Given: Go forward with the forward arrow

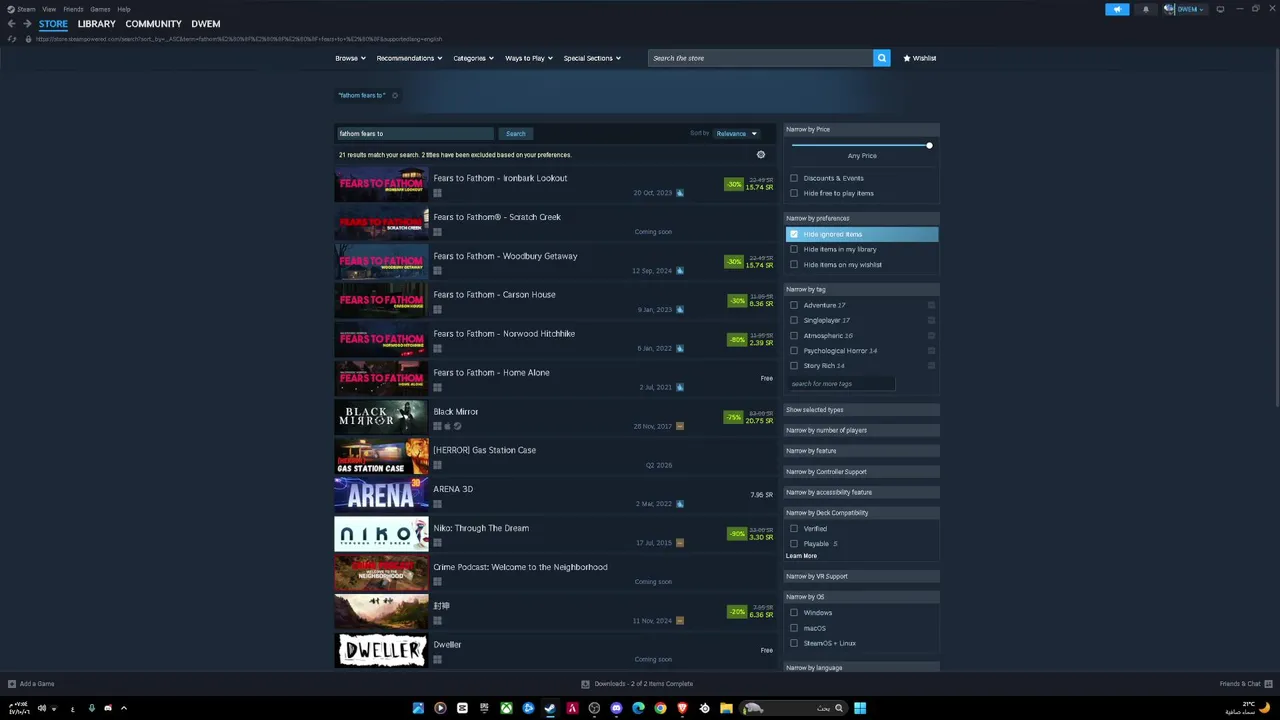Looking at the screenshot, I should [28, 24].
